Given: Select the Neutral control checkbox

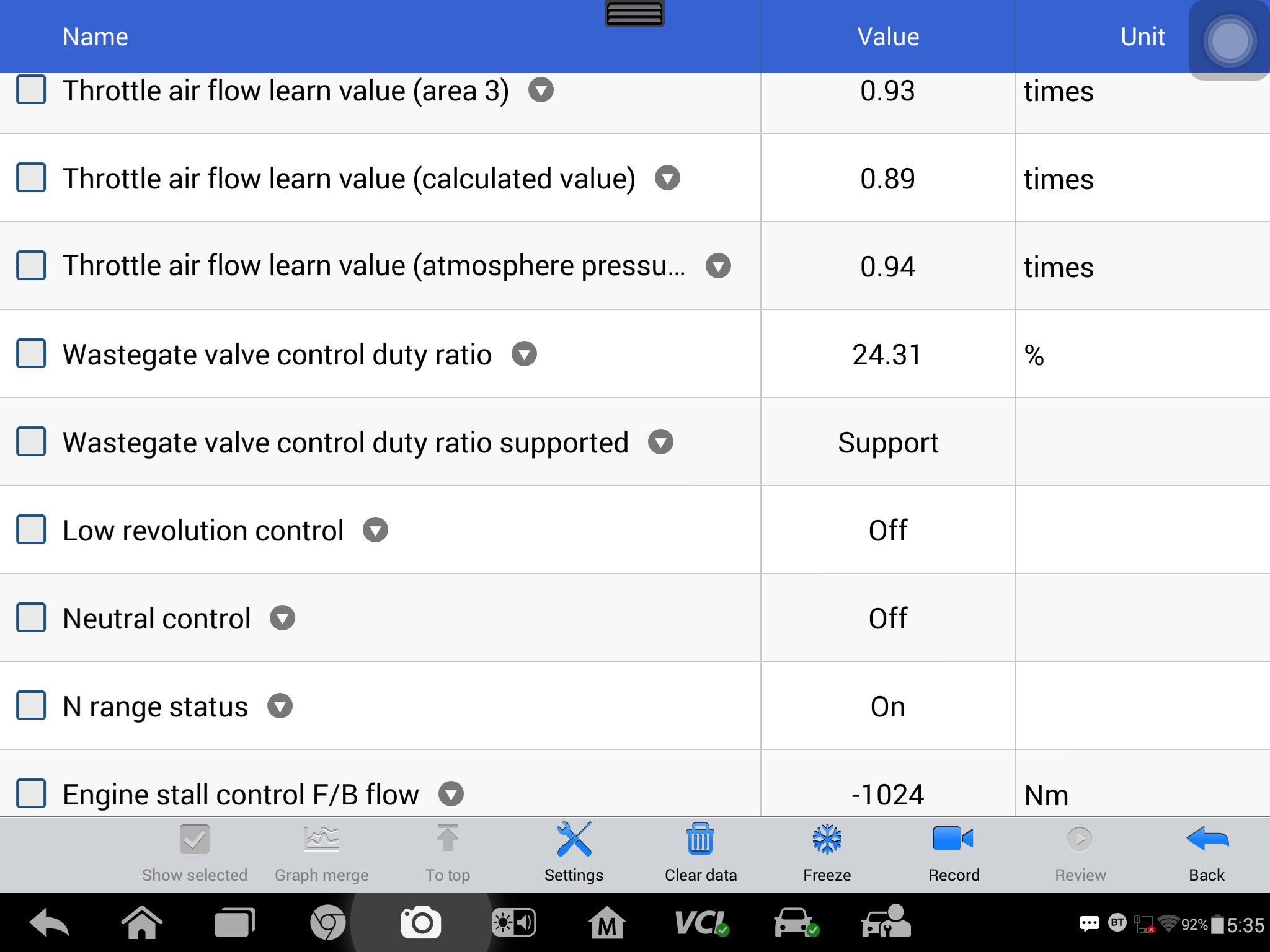Looking at the screenshot, I should (31, 618).
